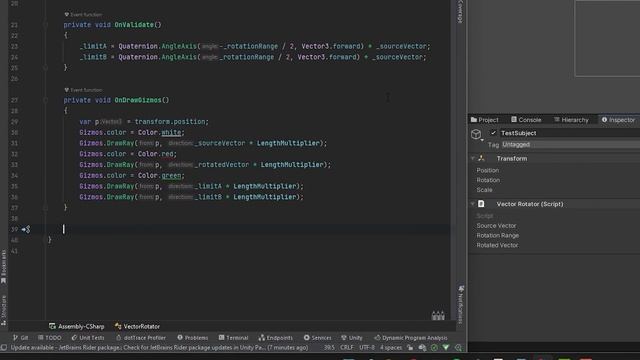Open the Unity tool window
Image resolution: width=640 pixels, height=360 pixels.
[351, 338]
